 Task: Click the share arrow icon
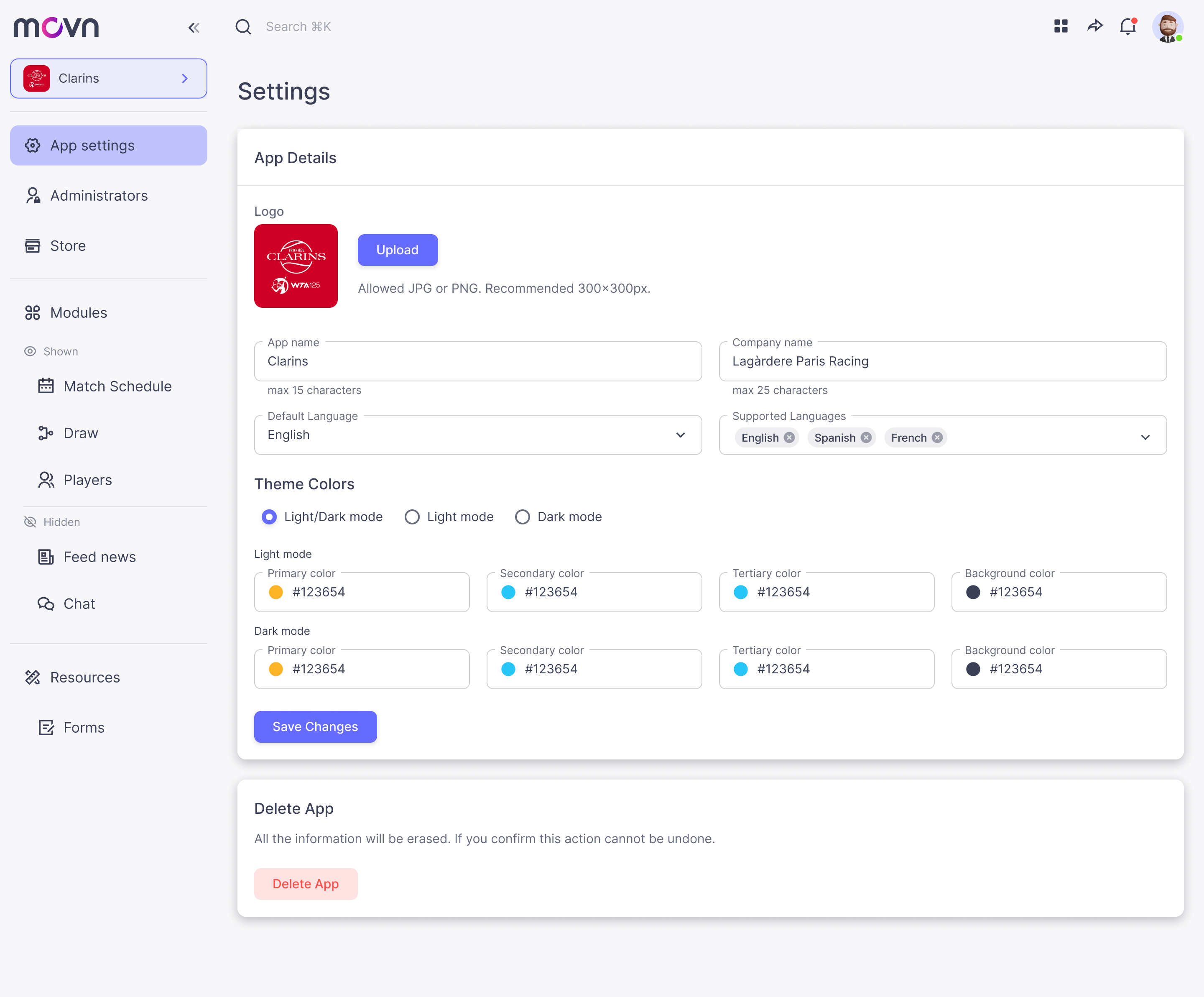pyautogui.click(x=1094, y=26)
